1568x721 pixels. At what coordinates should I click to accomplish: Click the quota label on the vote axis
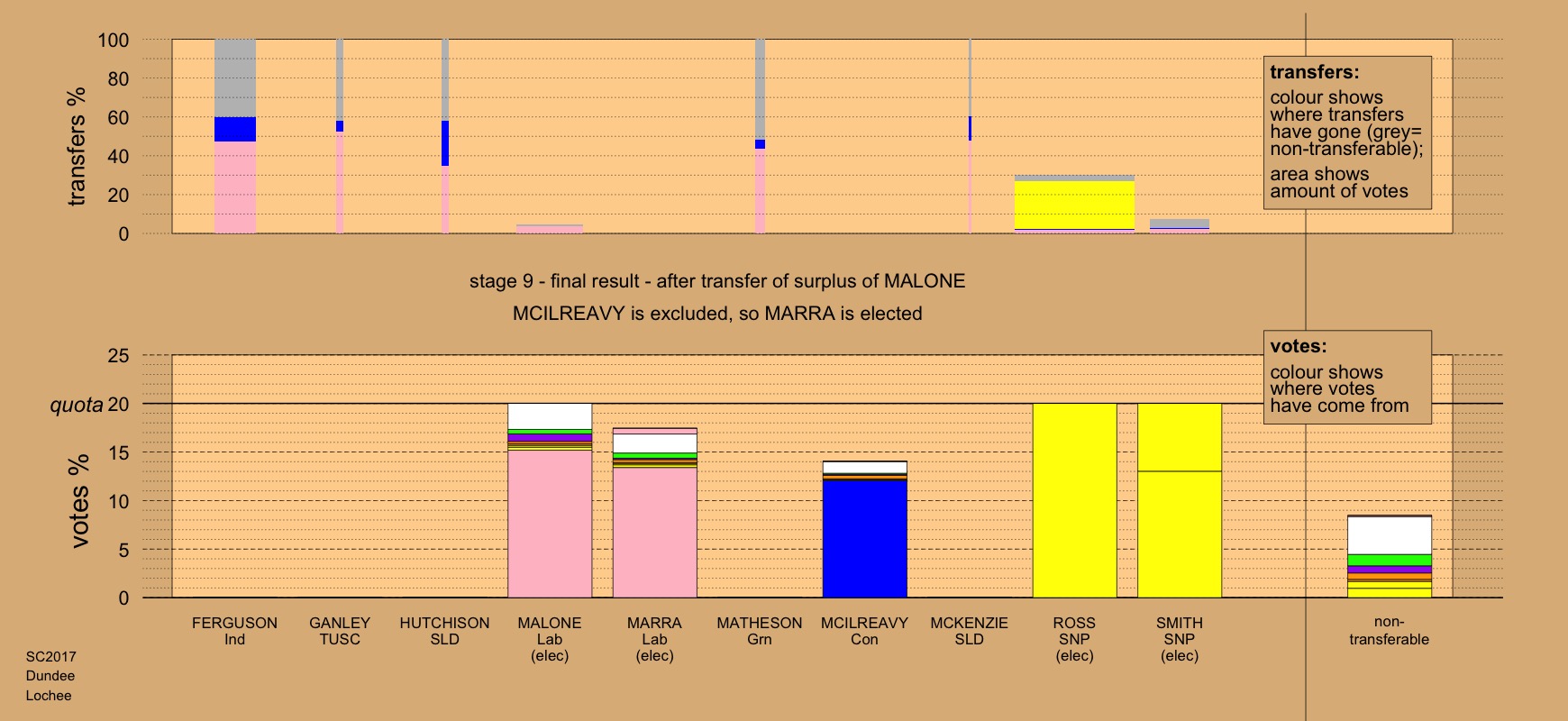77,405
